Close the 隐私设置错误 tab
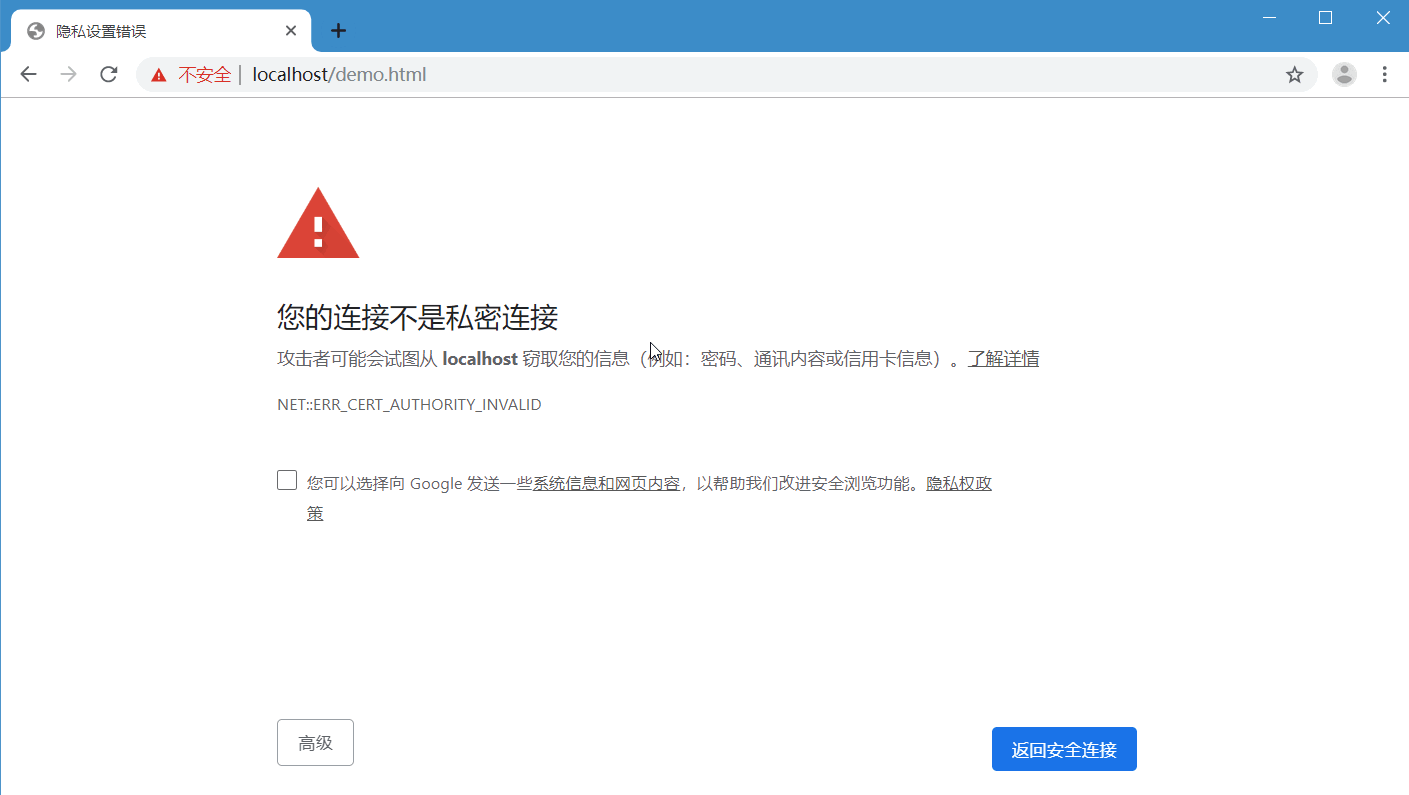Screen dimensions: 1409x795 point(291,31)
